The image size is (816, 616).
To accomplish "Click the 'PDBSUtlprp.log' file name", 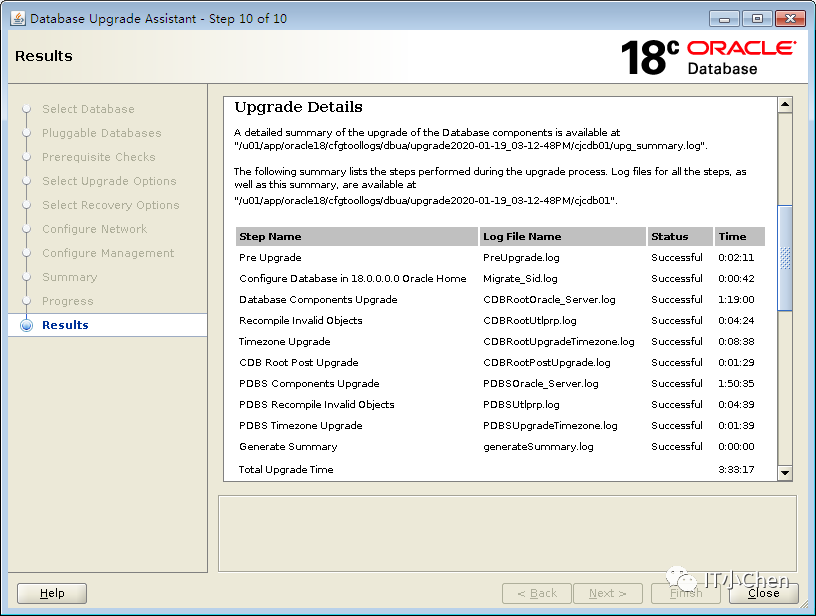I will point(521,404).
